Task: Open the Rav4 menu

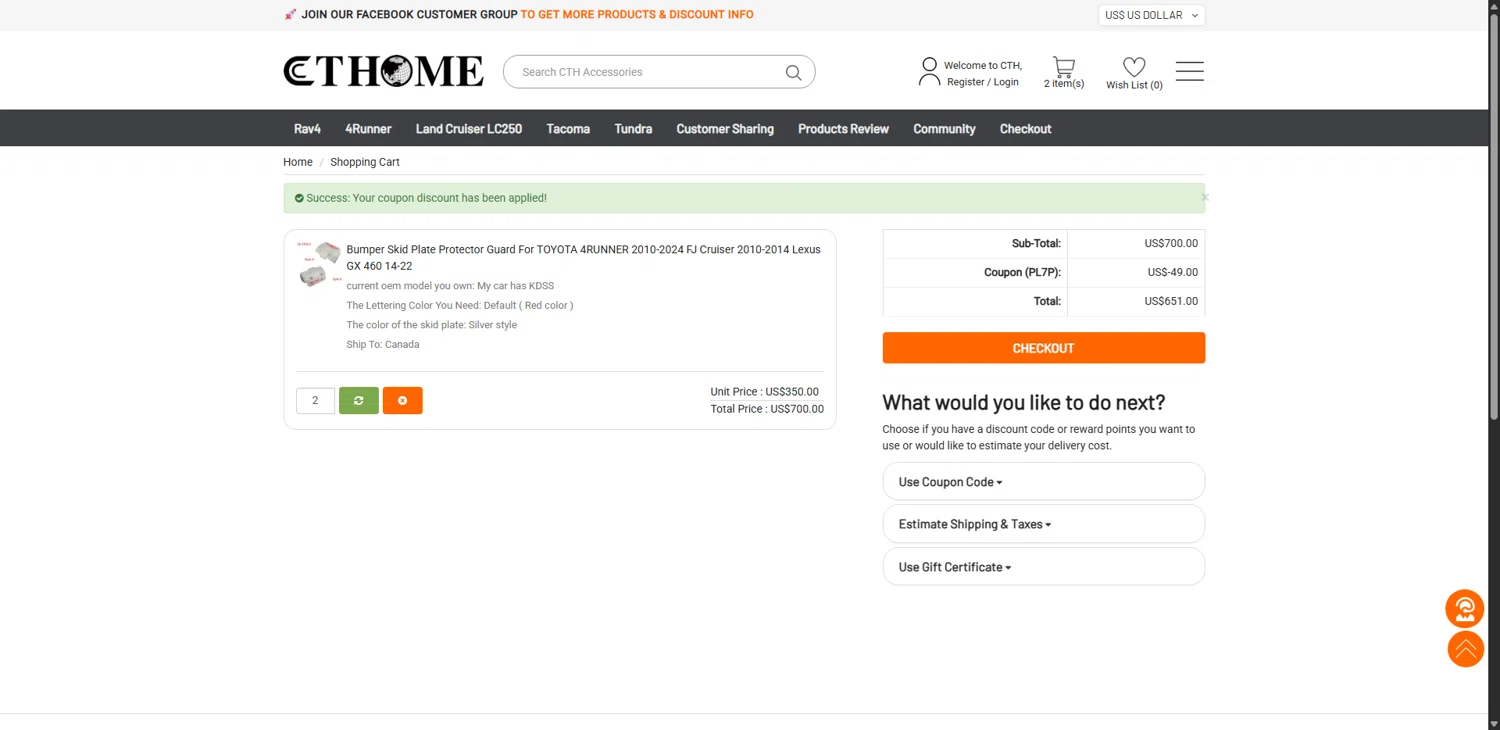Action: (x=307, y=129)
